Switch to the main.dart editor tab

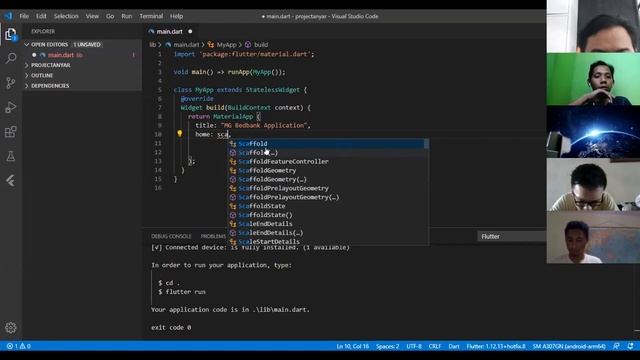171,31
